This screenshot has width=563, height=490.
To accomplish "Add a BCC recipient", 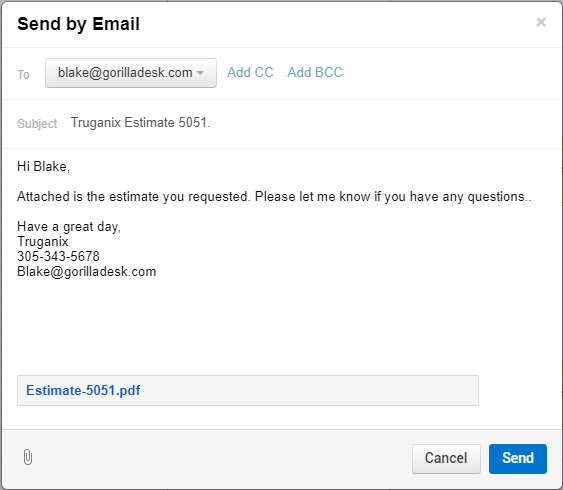I will click(315, 72).
